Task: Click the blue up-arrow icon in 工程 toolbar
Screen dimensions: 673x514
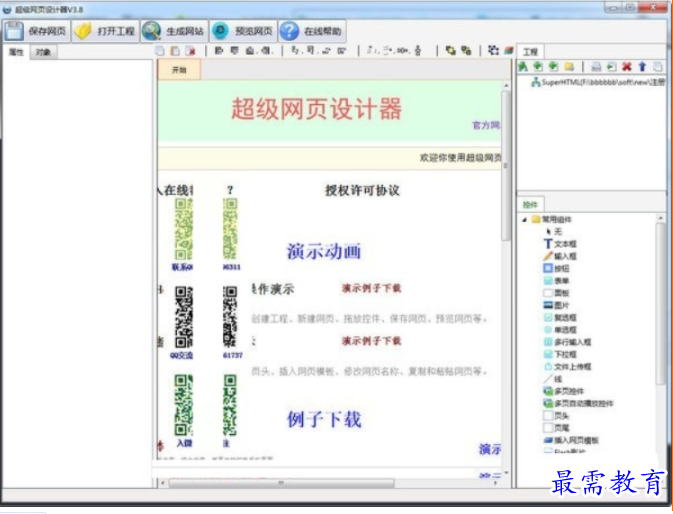Action: click(642, 67)
